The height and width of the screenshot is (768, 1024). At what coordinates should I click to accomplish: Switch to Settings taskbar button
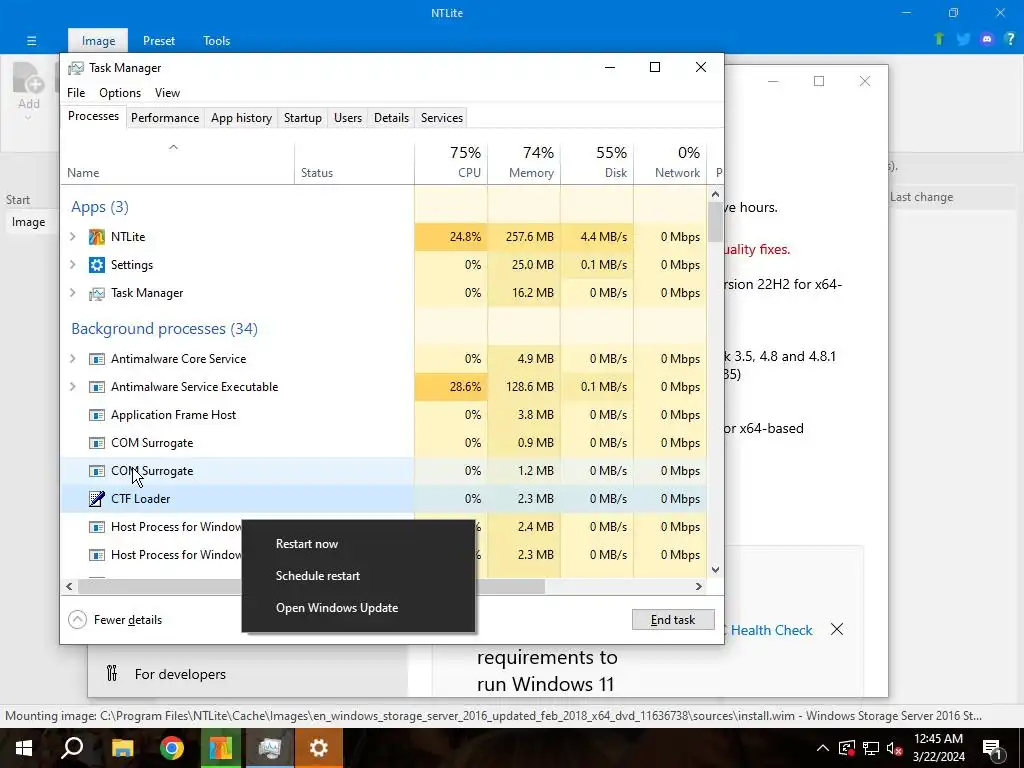[318, 748]
